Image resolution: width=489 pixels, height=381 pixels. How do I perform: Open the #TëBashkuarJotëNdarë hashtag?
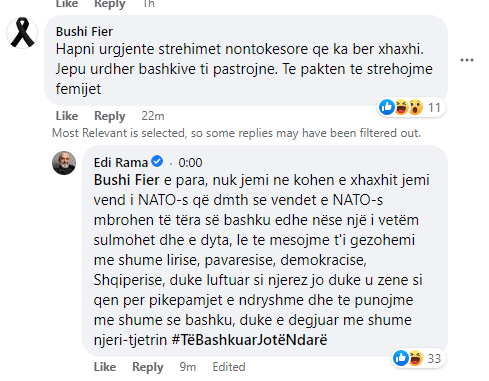[249, 340]
